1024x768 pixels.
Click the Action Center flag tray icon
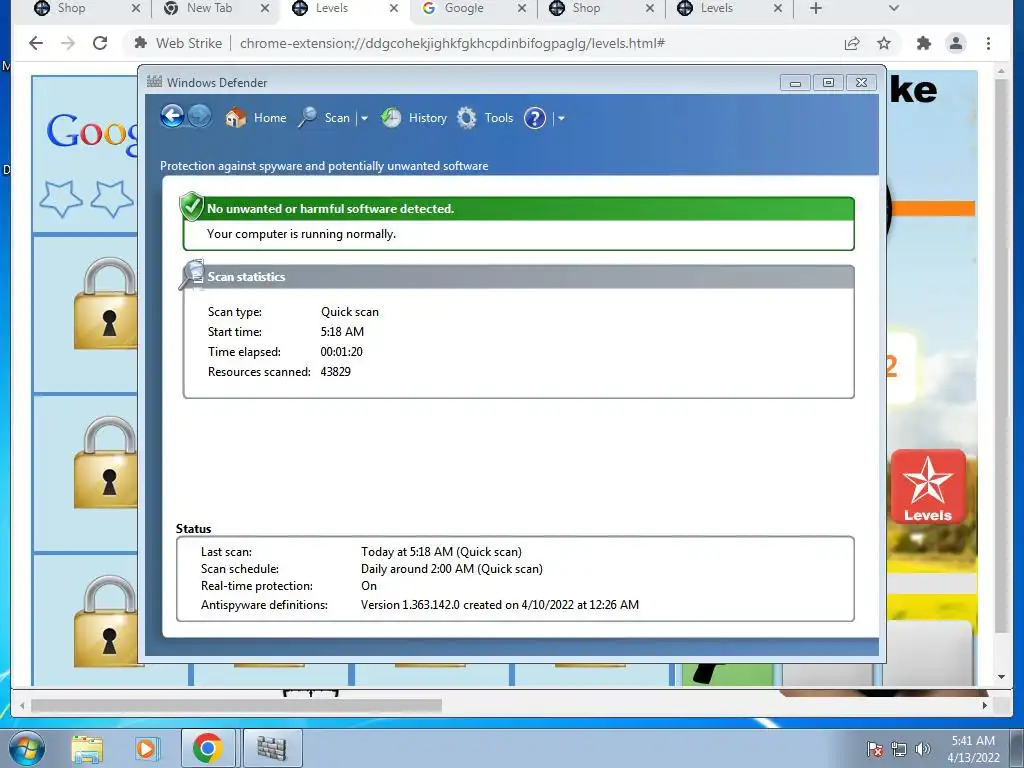coord(875,749)
